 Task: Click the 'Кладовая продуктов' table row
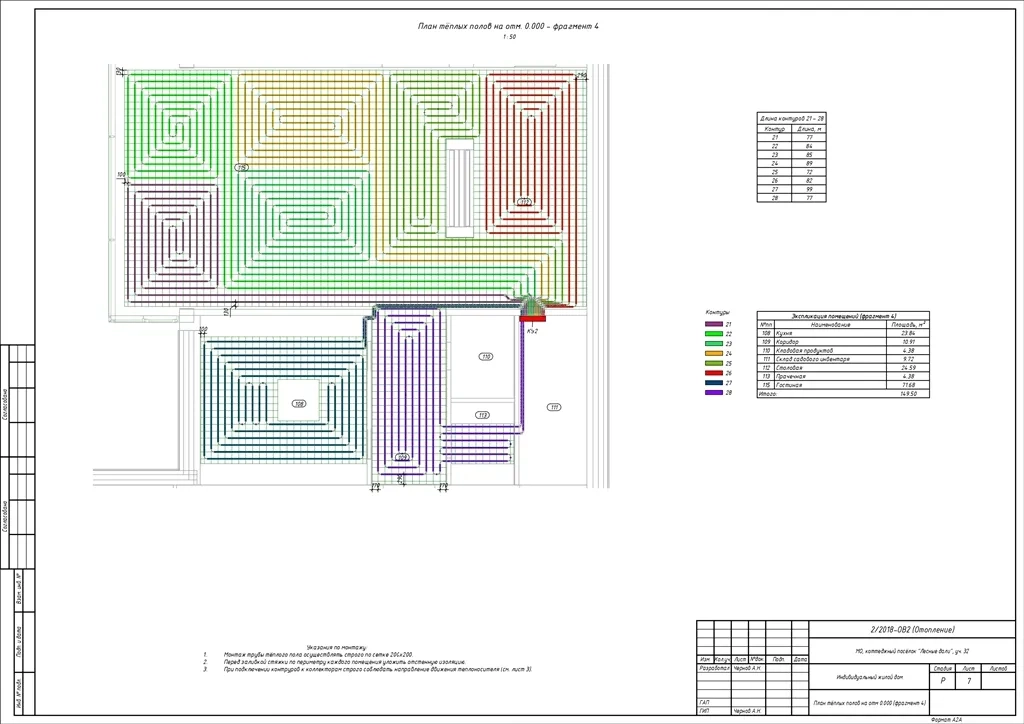pyautogui.click(x=843, y=351)
